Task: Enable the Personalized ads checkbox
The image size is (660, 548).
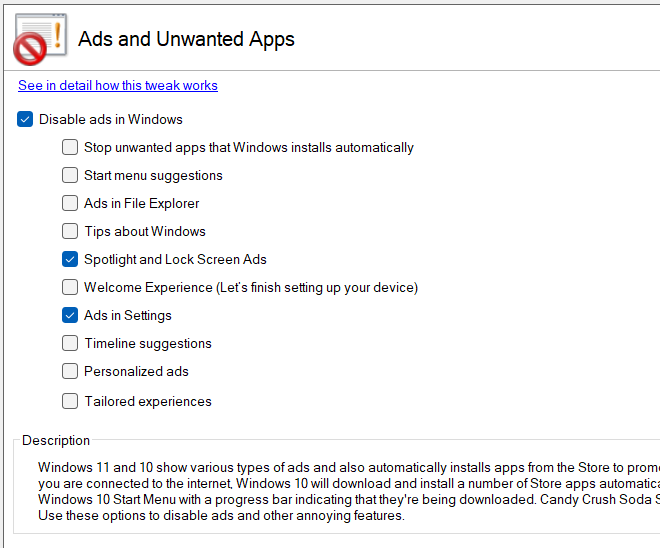Action: point(70,372)
